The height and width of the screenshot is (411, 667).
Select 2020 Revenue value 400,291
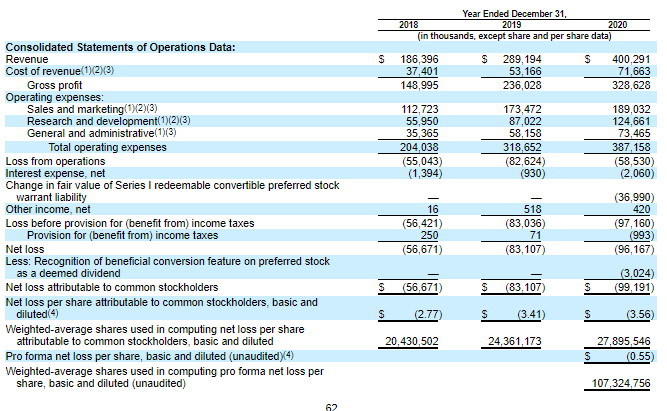[631, 59]
